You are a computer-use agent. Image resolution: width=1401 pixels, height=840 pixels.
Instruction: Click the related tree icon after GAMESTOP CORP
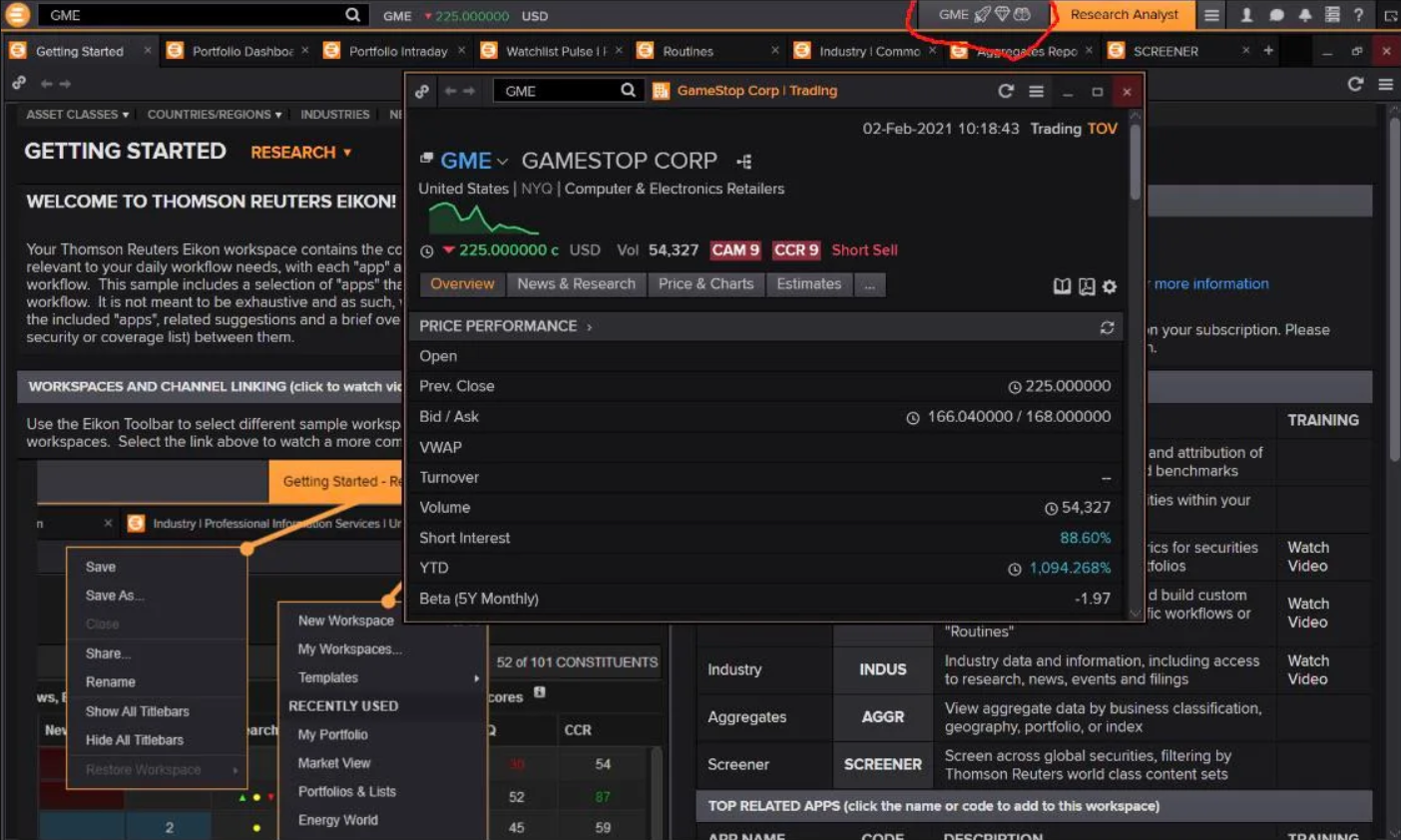click(744, 161)
